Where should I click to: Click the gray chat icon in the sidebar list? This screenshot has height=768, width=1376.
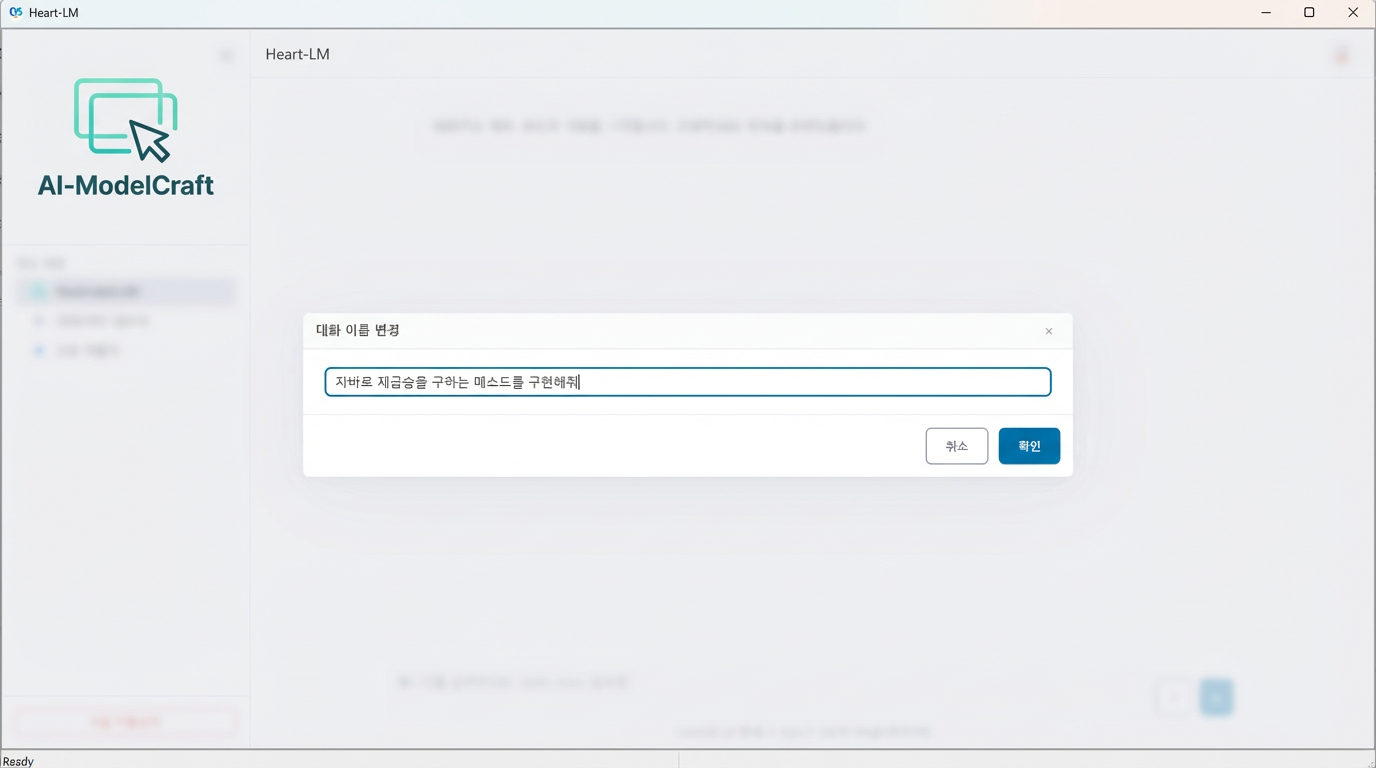pyautogui.click(x=37, y=320)
